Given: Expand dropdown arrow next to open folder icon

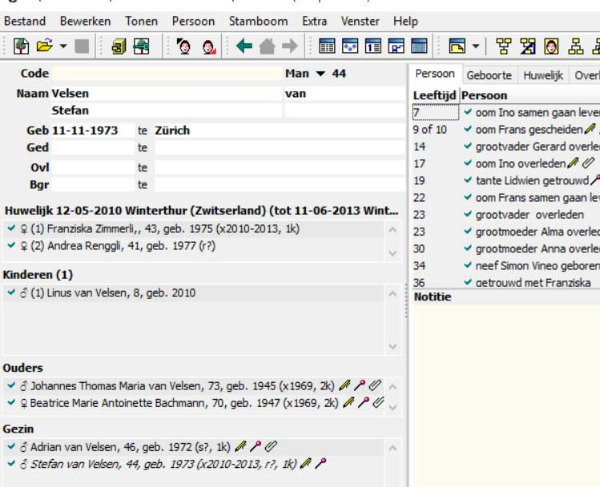Looking at the screenshot, I should tap(63, 46).
